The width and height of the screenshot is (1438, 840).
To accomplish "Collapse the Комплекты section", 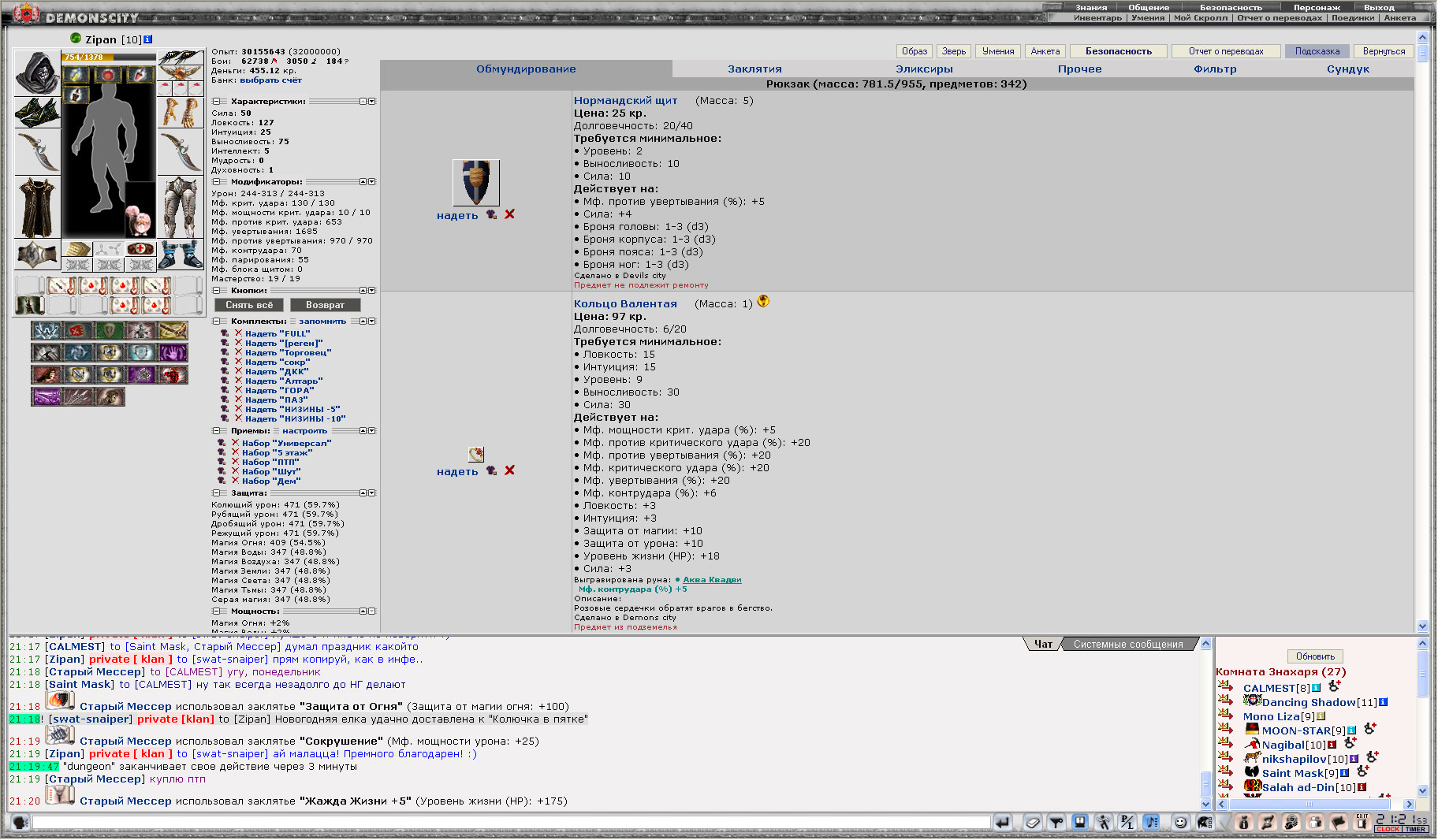I will pos(217,321).
